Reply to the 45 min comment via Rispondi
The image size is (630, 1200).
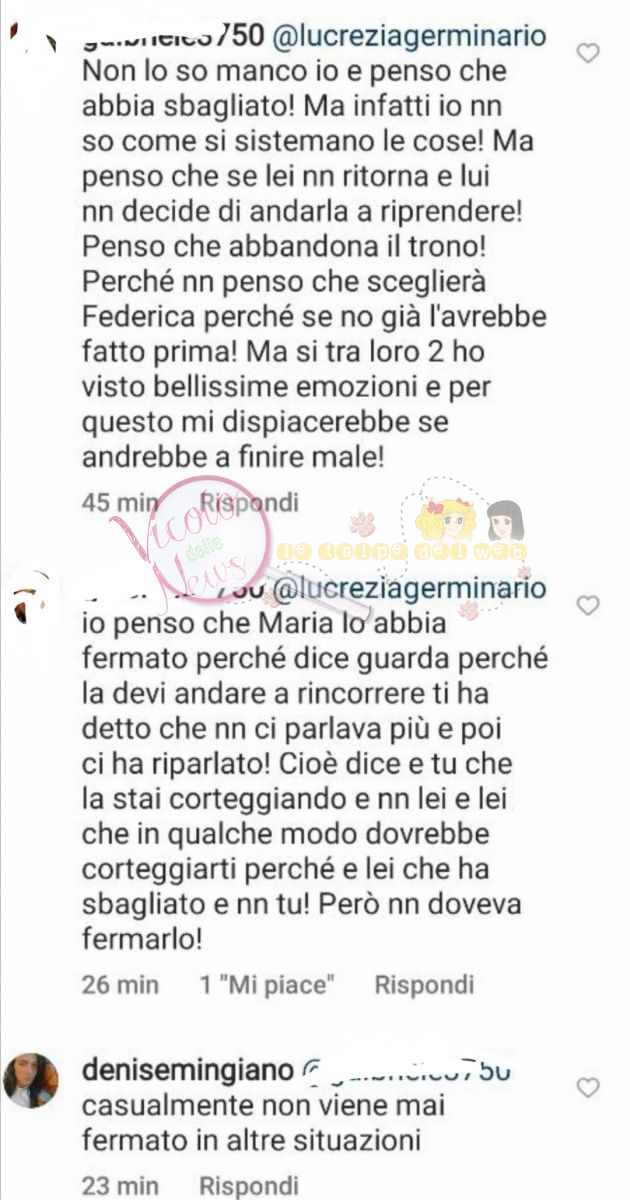pyautogui.click(x=250, y=502)
